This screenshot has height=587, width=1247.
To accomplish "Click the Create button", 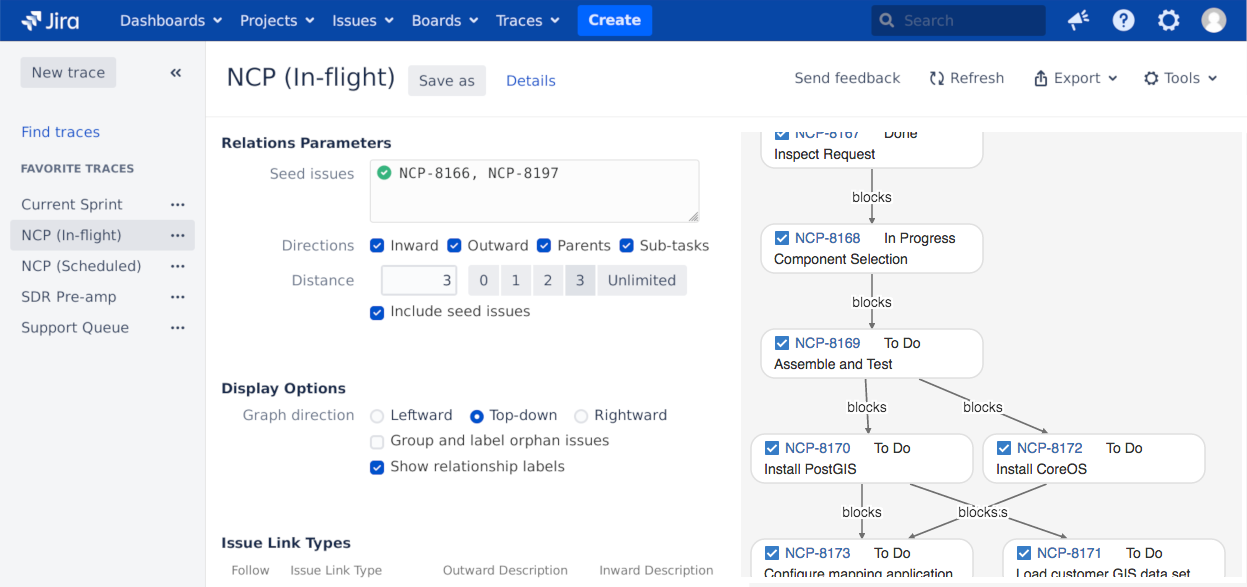I will click(x=614, y=20).
